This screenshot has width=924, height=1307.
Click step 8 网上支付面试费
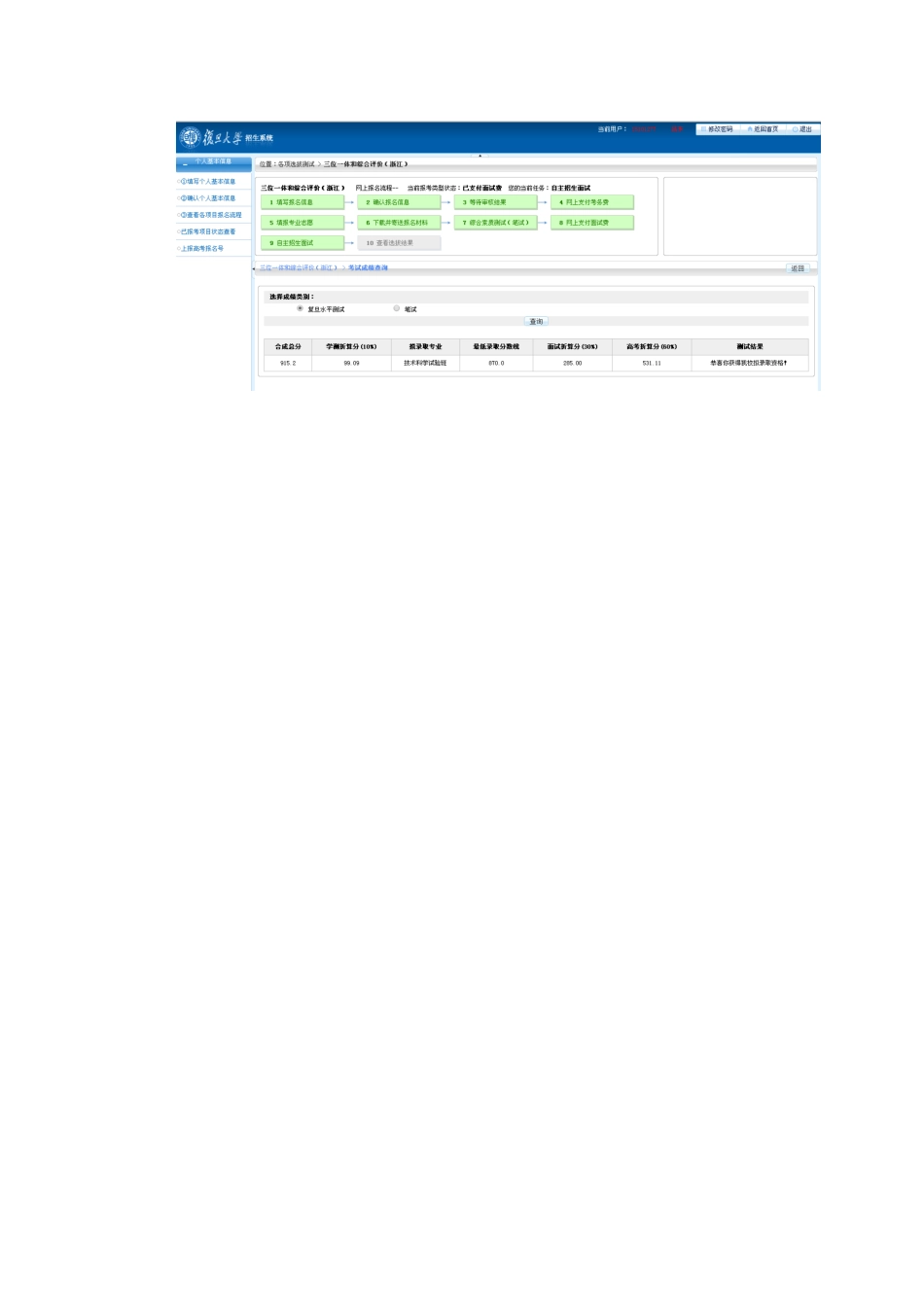click(592, 223)
